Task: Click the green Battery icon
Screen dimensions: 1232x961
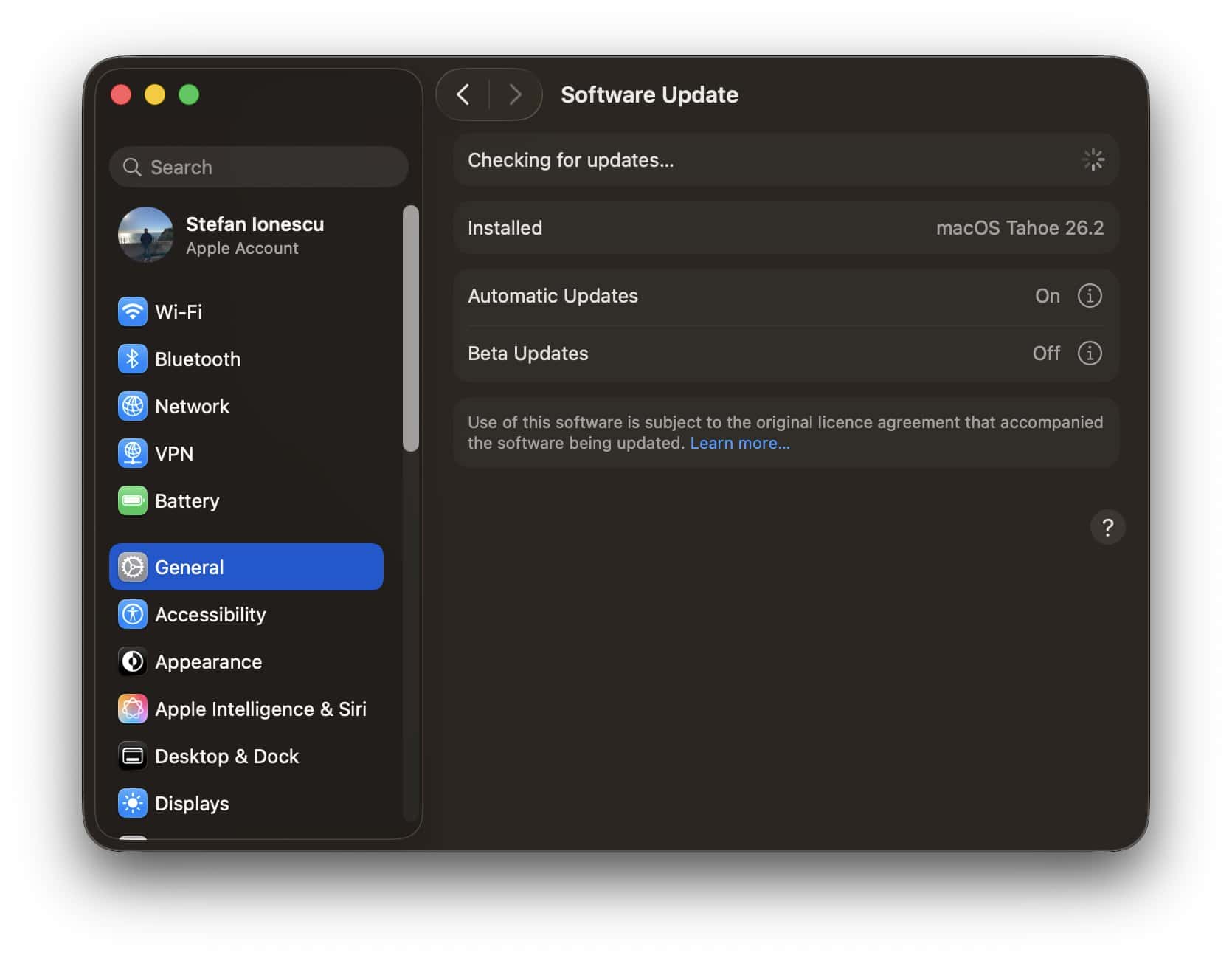Action: (133, 500)
